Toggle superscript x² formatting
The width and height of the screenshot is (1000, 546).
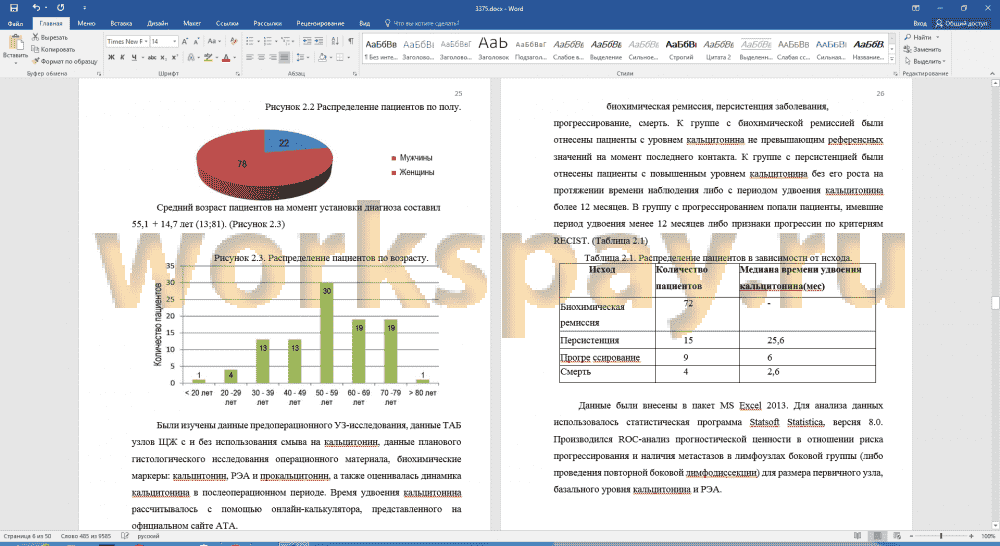(x=174, y=57)
